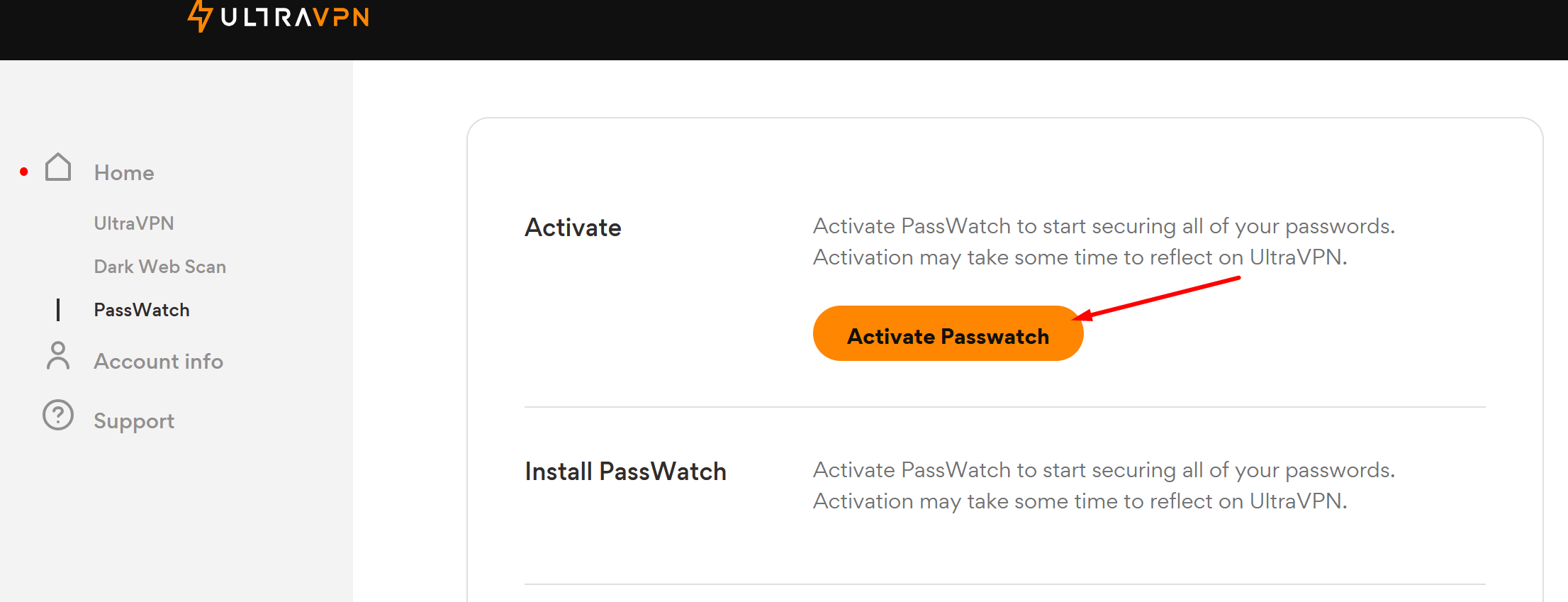The height and width of the screenshot is (602, 1568).
Task: Click the active indicator bar beside PassWatch
Action: click(58, 310)
